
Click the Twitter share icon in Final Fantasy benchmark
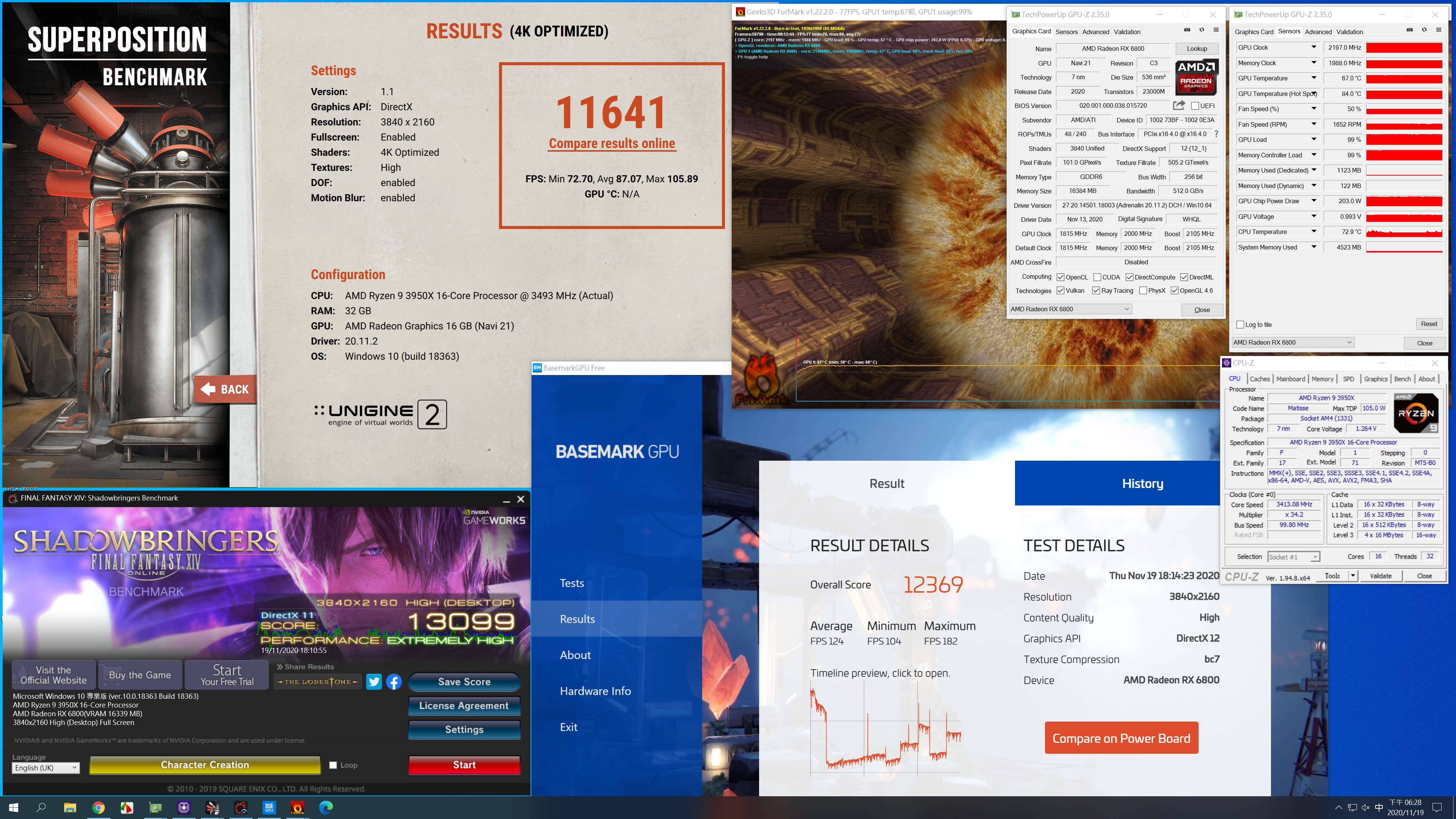pyautogui.click(x=373, y=682)
